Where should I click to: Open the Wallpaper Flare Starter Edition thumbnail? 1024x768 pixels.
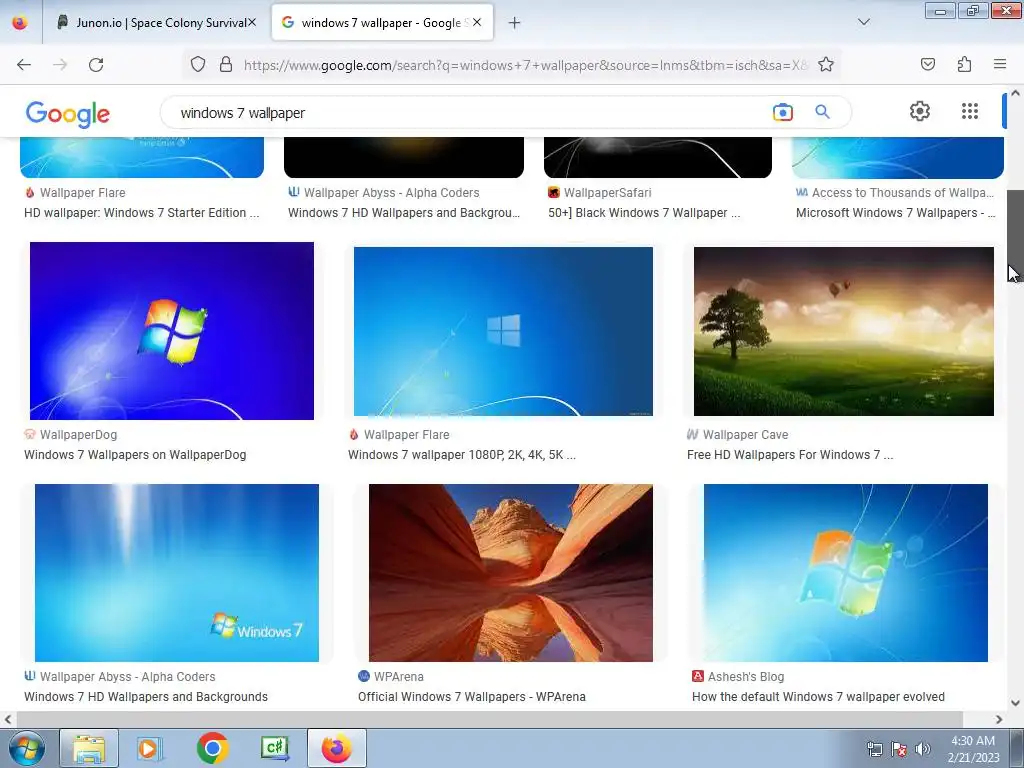point(142,157)
